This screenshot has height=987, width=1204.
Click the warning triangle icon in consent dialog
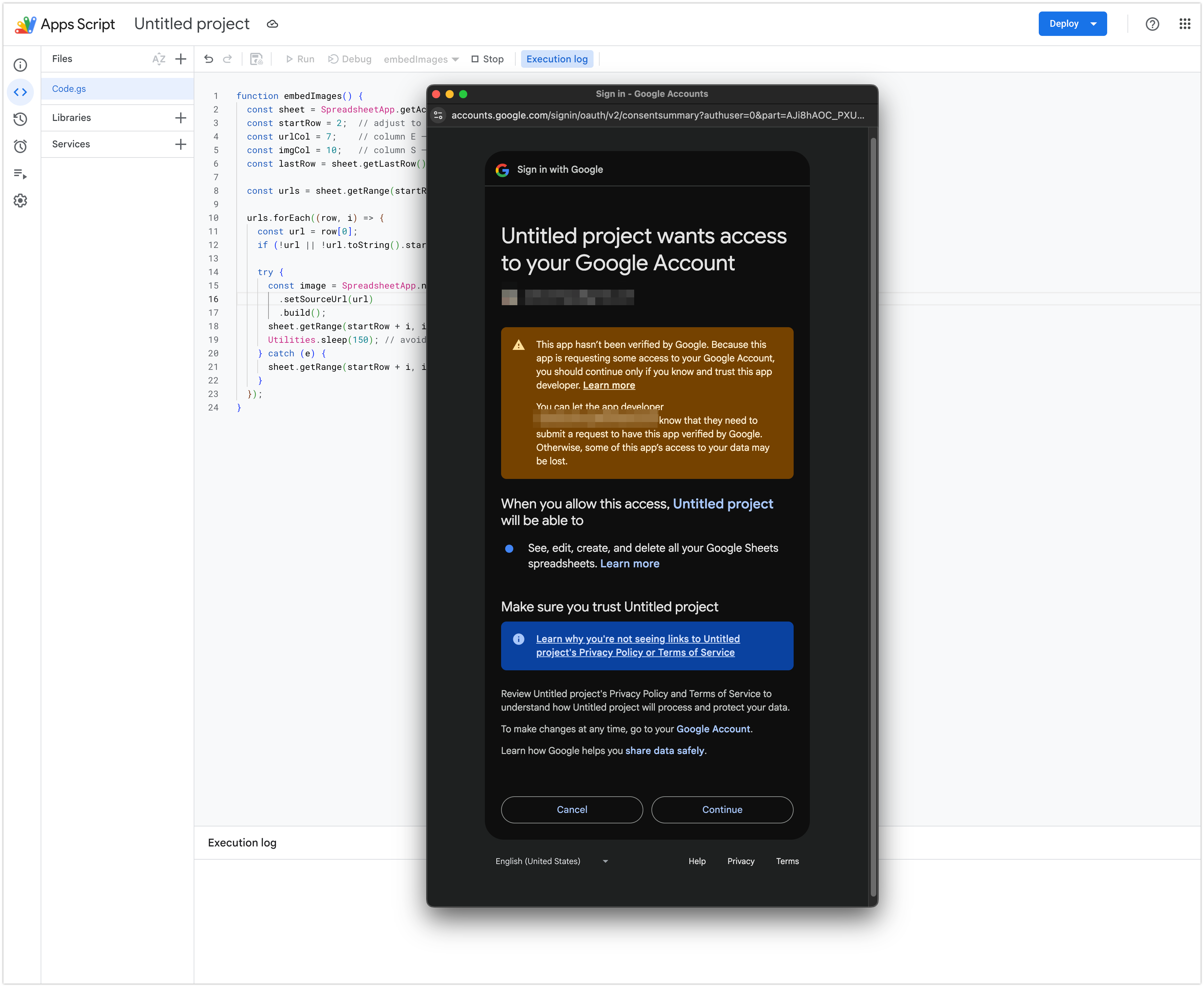click(x=519, y=346)
